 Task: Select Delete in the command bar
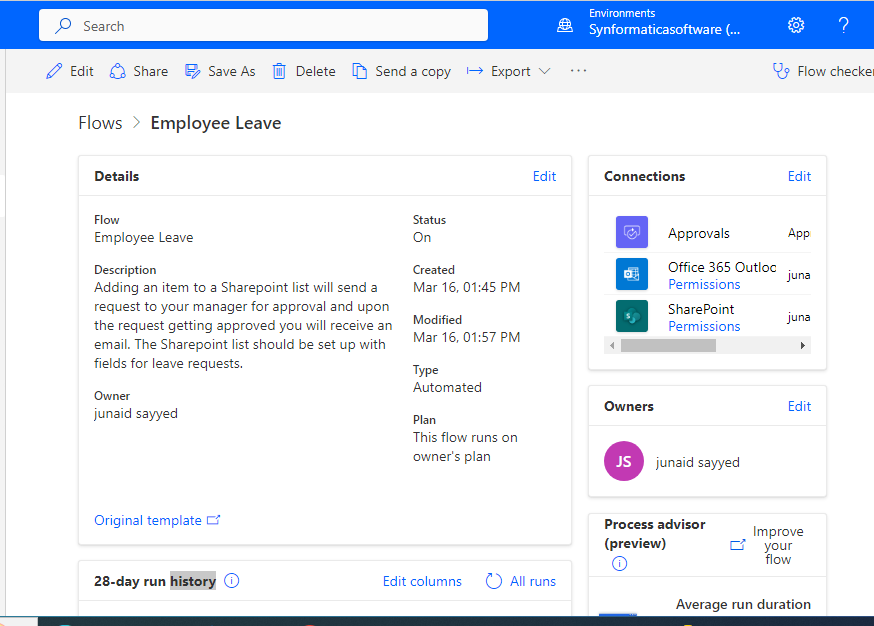[304, 71]
